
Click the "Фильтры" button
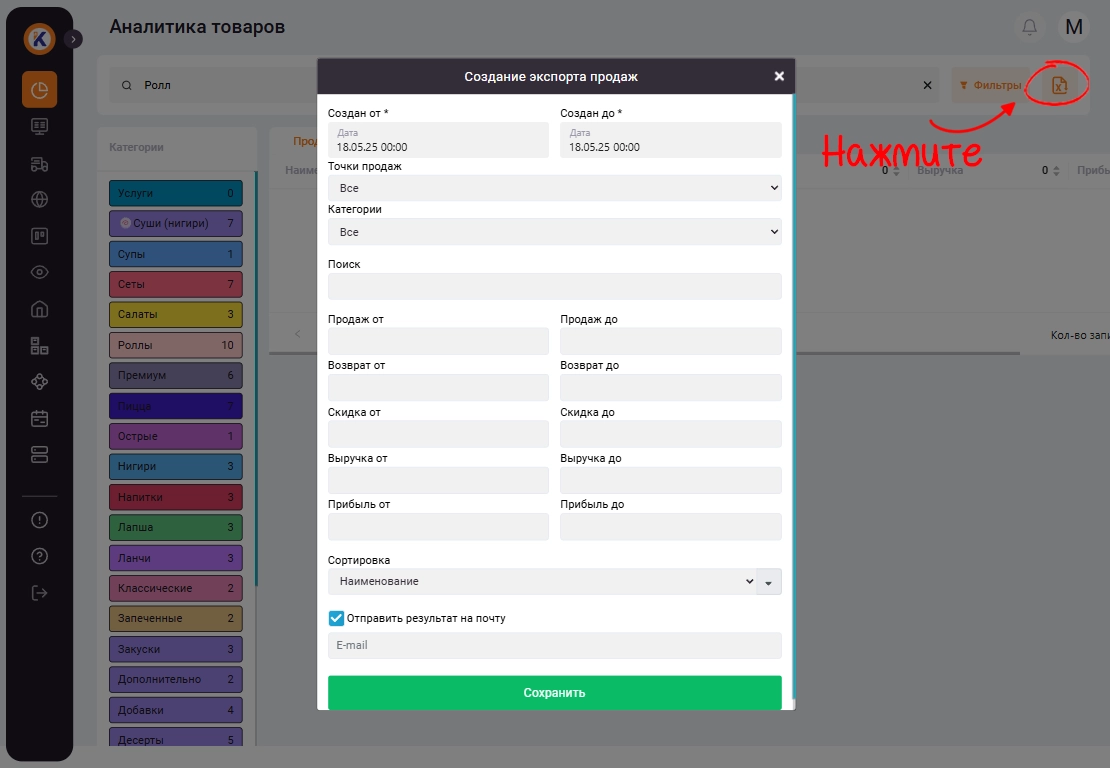tap(989, 86)
